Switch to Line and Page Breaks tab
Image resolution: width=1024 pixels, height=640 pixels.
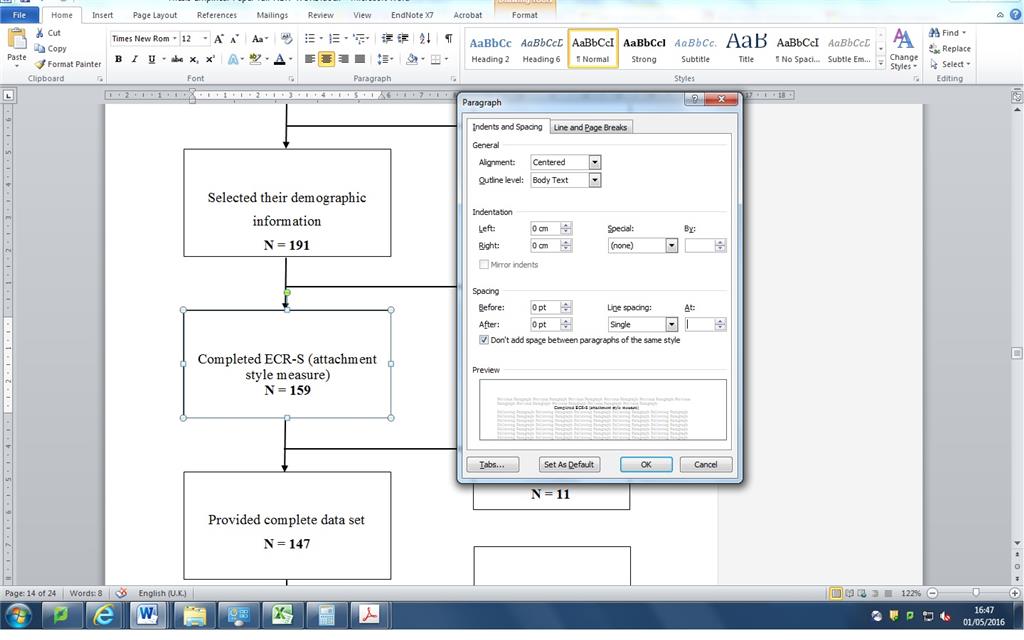tap(590, 127)
